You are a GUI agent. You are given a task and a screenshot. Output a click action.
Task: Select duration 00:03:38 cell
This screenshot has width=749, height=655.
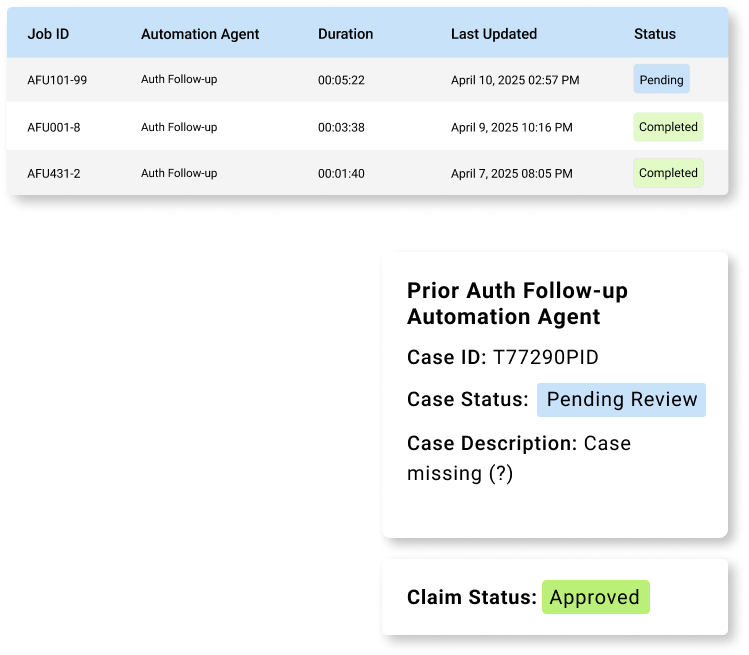click(341, 128)
